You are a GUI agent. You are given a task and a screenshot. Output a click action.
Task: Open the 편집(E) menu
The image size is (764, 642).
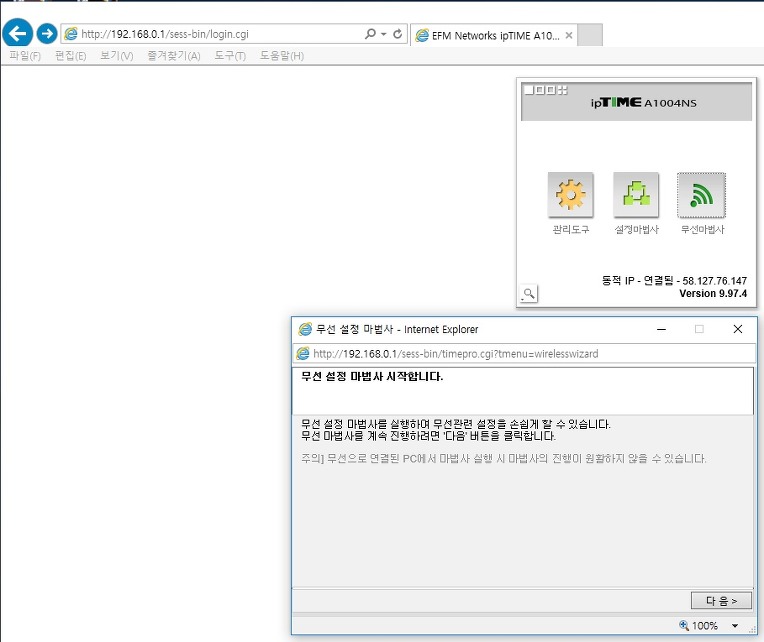[71, 56]
